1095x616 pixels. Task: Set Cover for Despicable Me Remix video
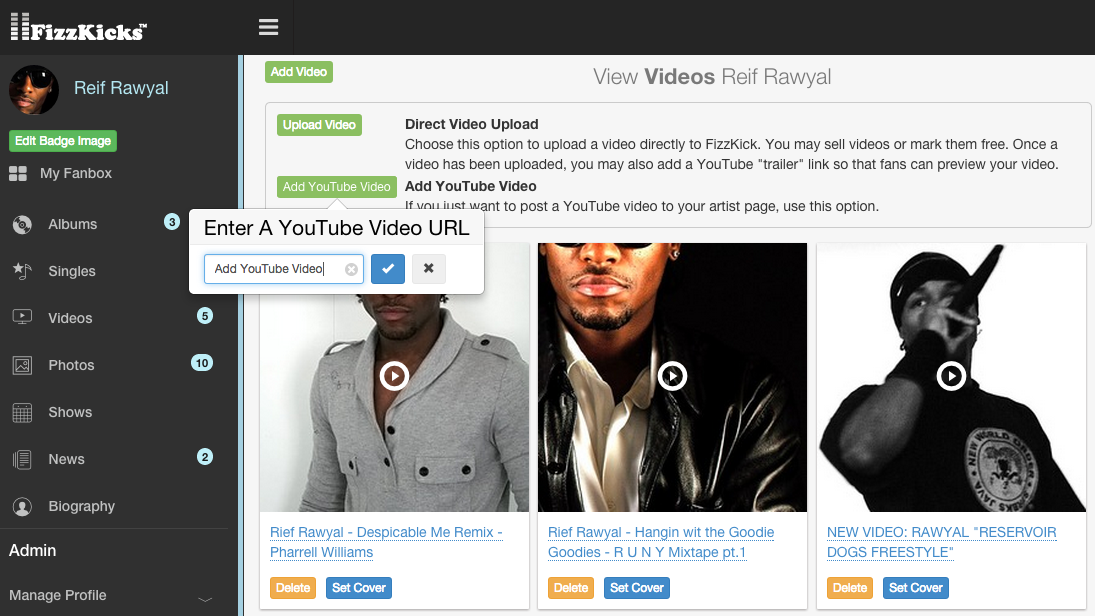coord(359,588)
